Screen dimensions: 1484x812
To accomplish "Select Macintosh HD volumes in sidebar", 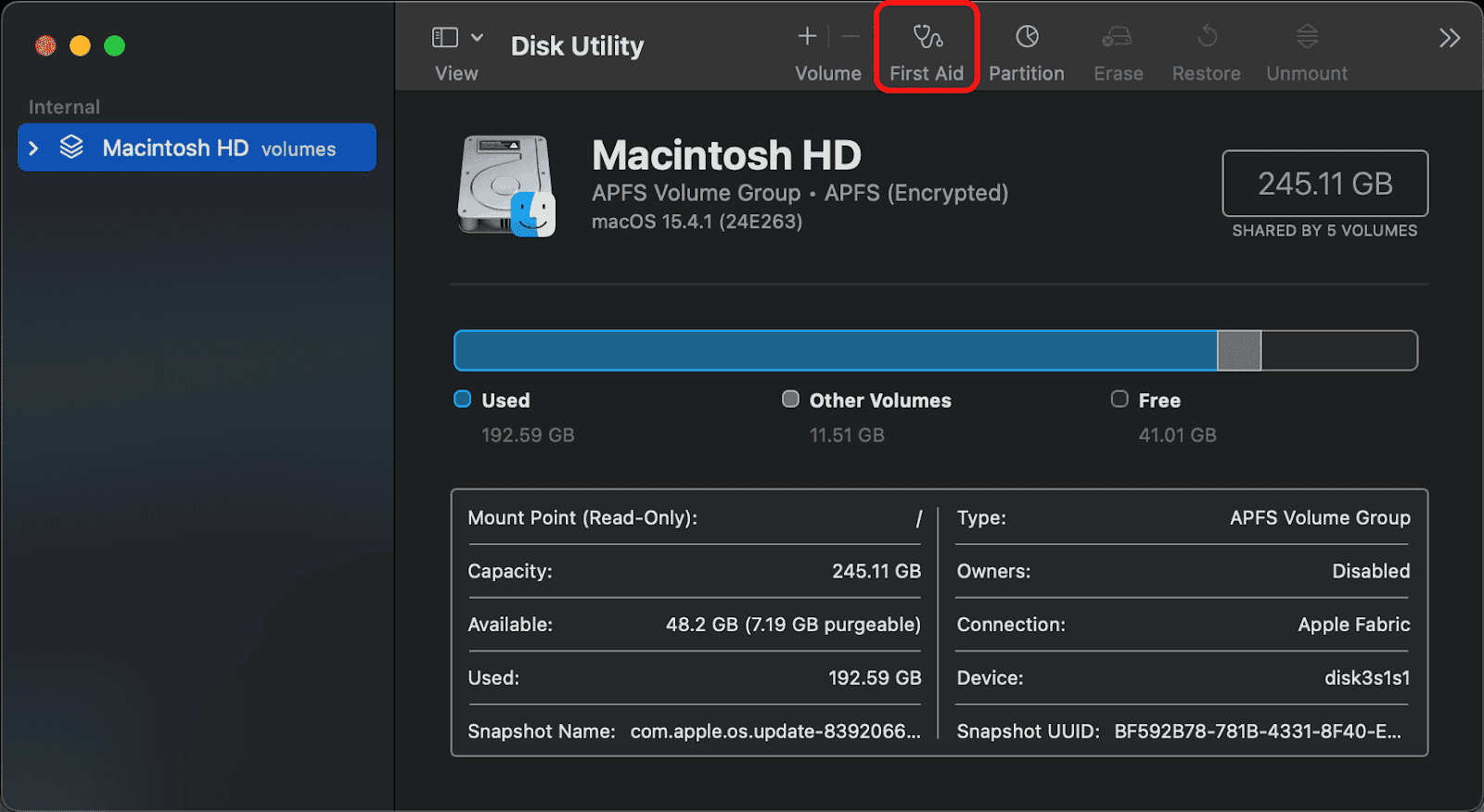I will (x=218, y=148).
